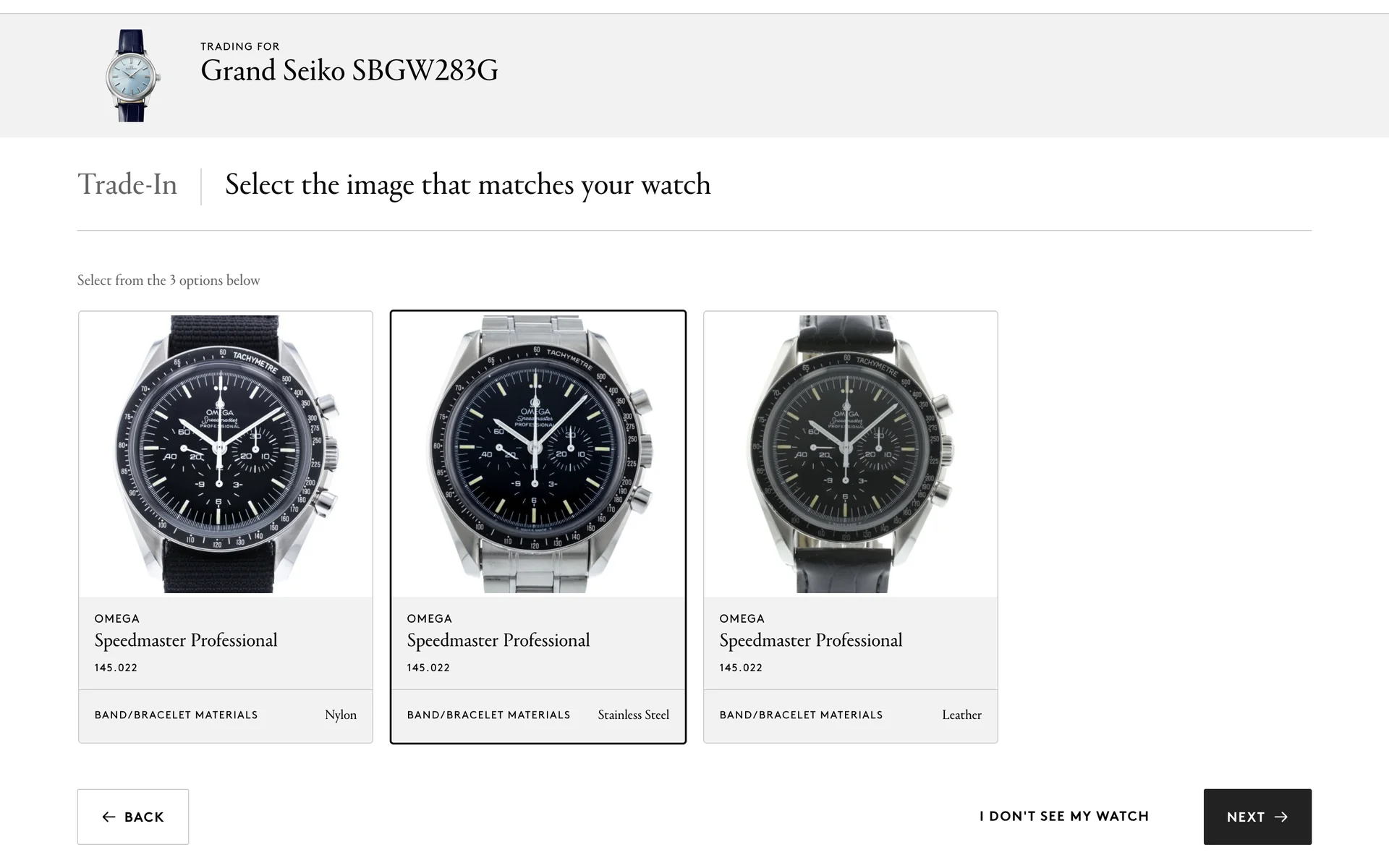Select the Stainless Steel bracelet Speedmaster image
Screen dimensions: 1389x868
click(538, 454)
